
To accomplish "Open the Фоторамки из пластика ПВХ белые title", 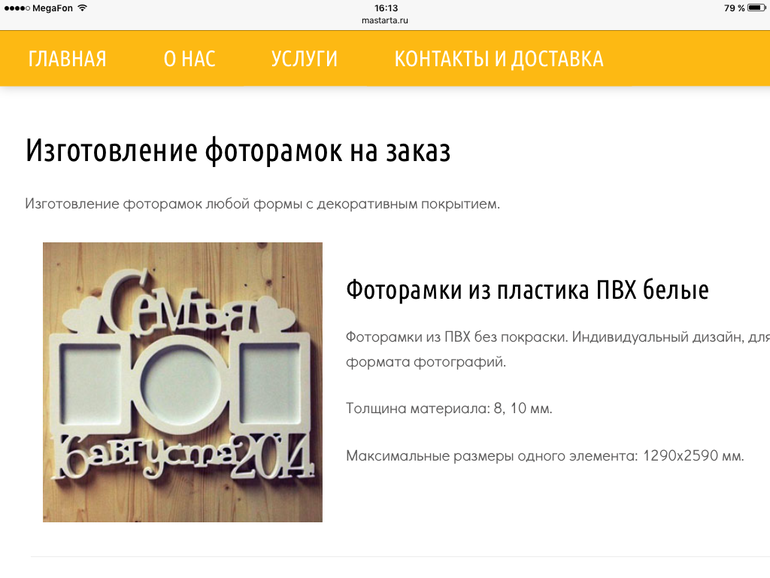I will tap(527, 290).
